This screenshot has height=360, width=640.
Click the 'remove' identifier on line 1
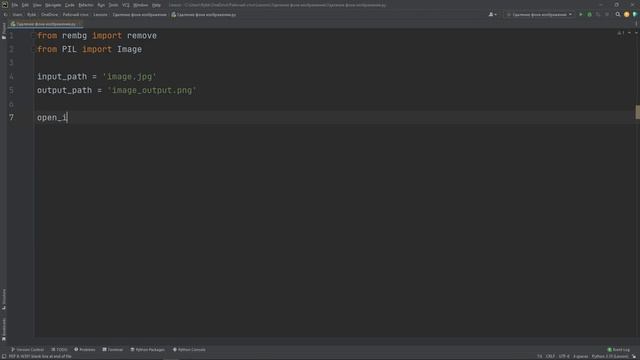[142, 36]
